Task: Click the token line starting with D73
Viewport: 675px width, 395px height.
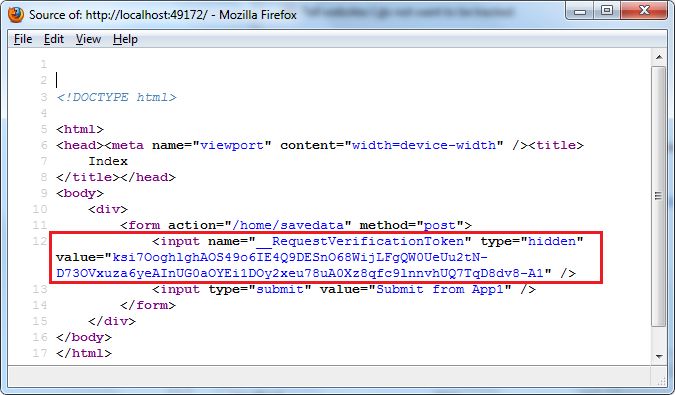Action: 300,273
